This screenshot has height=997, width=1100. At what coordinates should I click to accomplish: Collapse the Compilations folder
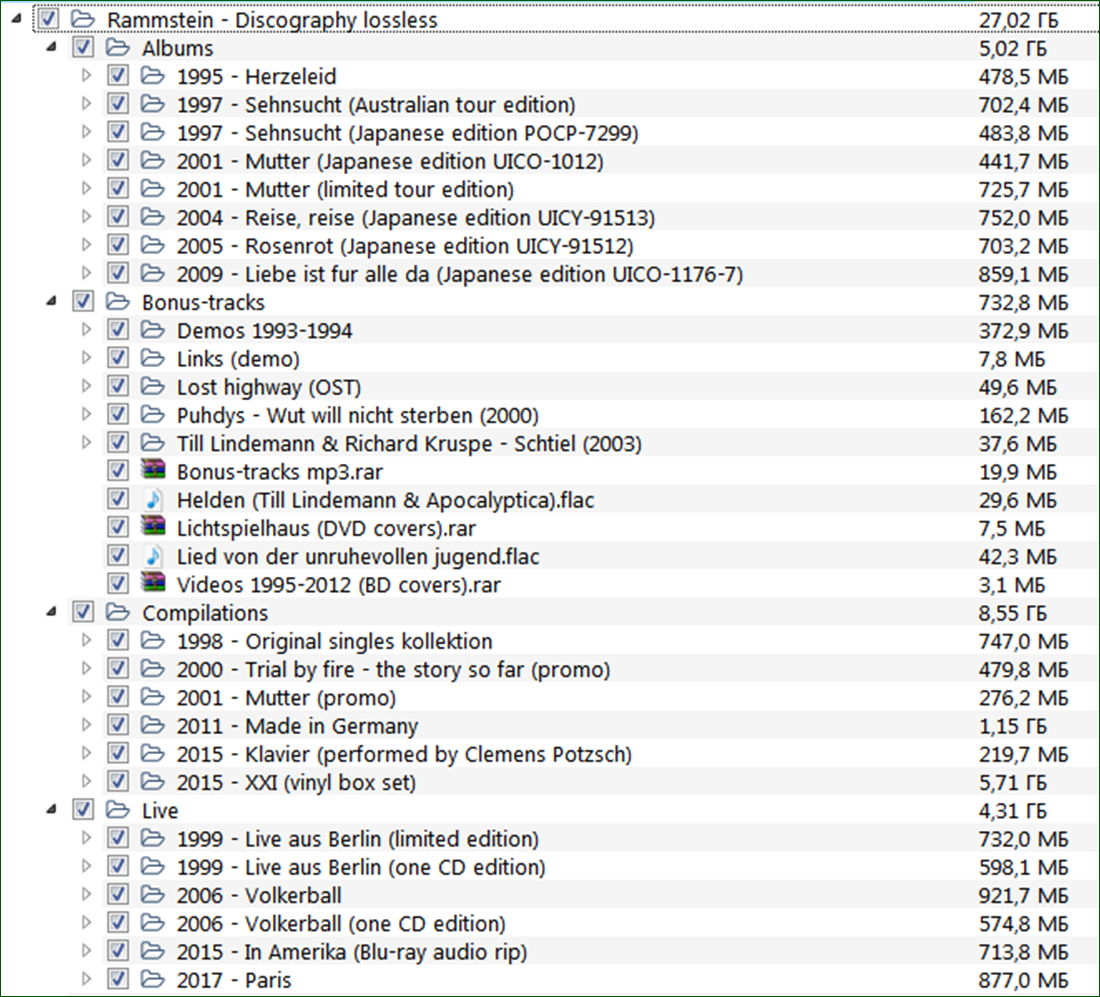pos(51,613)
